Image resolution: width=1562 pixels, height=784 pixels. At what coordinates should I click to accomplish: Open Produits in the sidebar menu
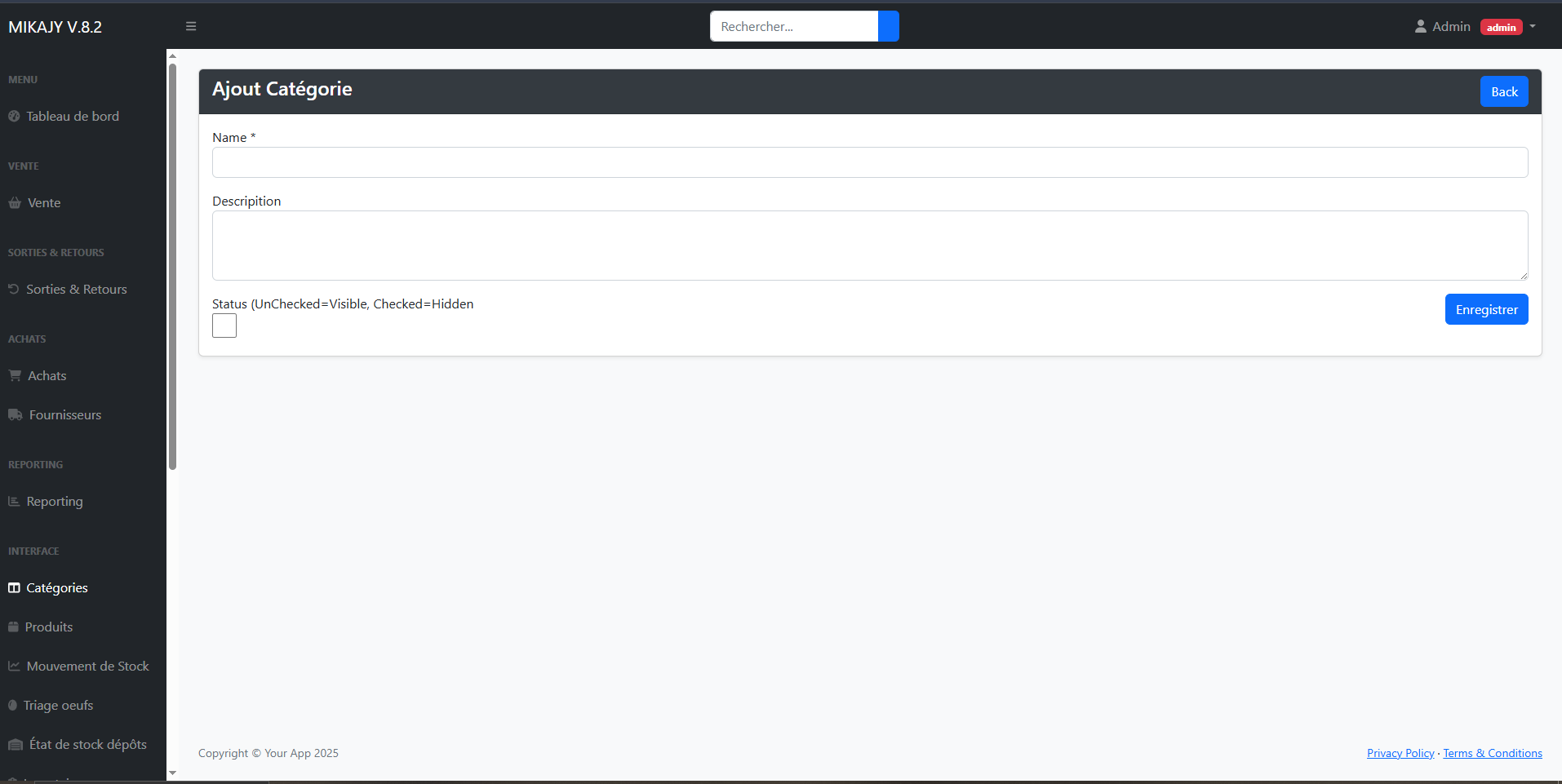[49, 627]
